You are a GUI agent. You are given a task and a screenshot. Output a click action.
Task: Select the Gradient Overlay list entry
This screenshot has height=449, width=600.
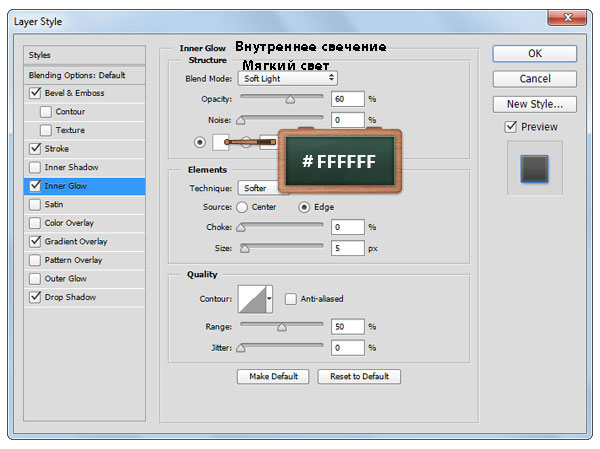pos(84,241)
